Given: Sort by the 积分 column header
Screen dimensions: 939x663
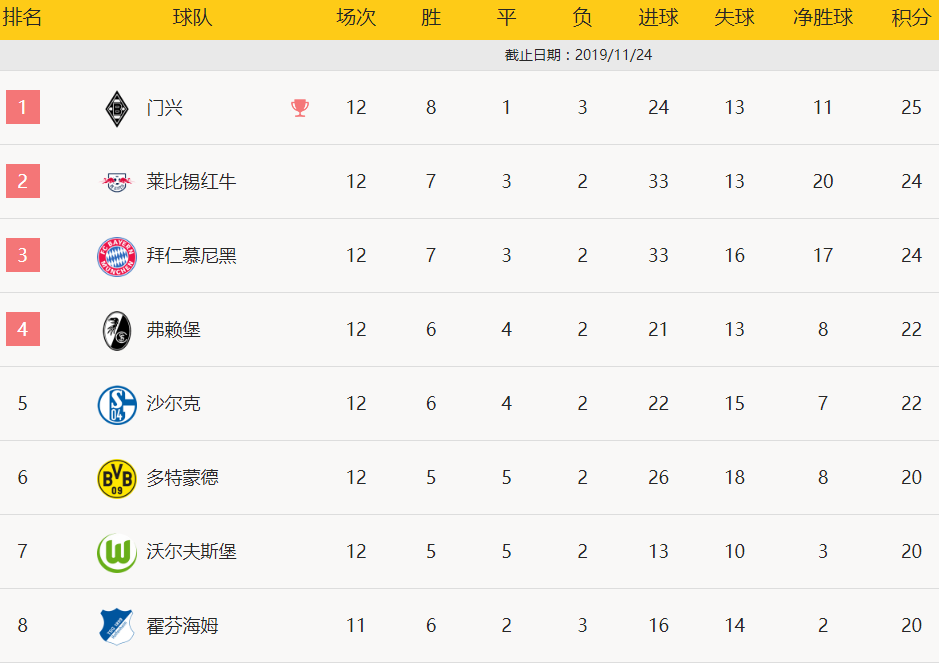Looking at the screenshot, I should (x=911, y=18).
